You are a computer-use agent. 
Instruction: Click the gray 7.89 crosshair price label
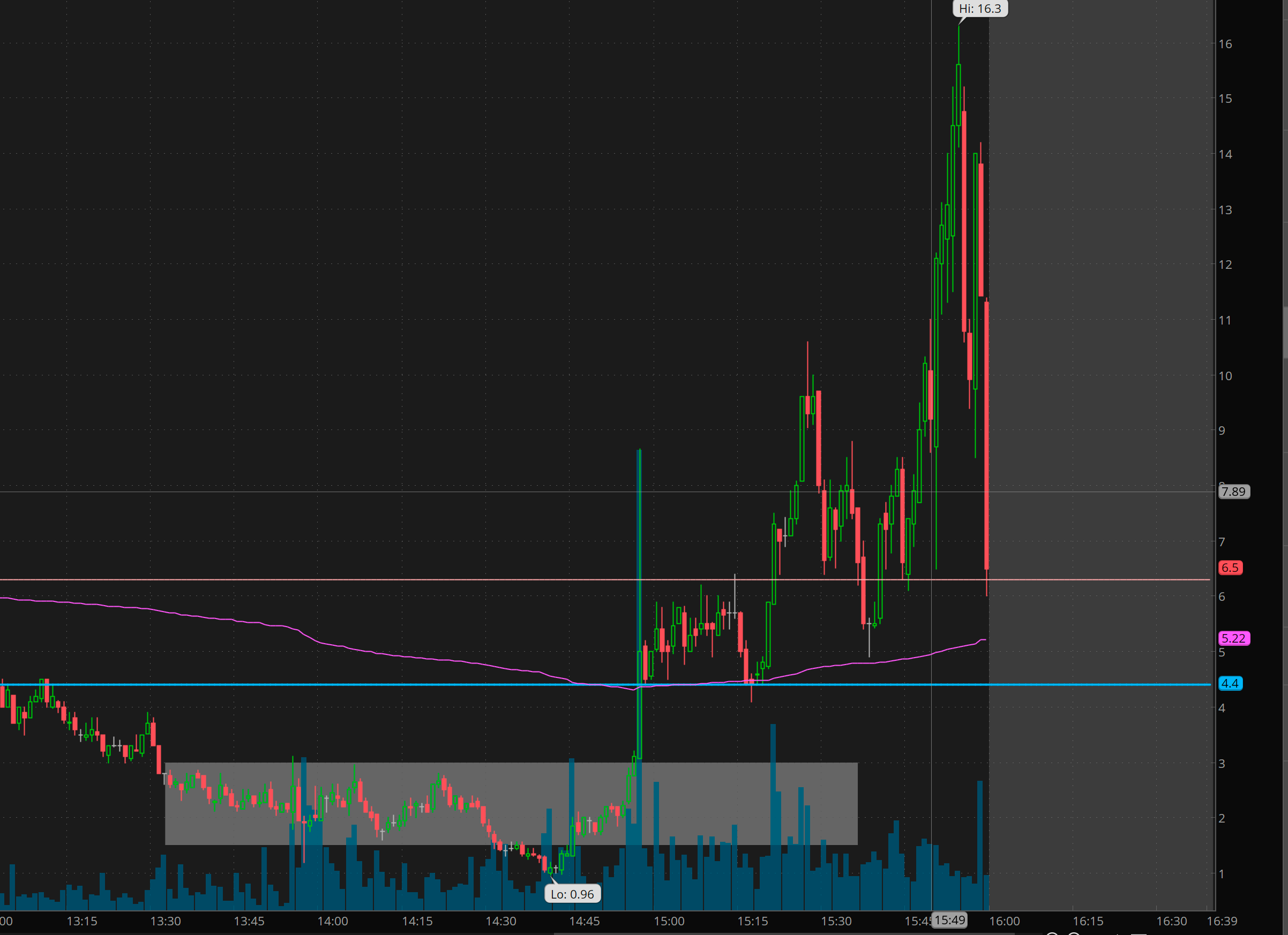pyautogui.click(x=1233, y=492)
